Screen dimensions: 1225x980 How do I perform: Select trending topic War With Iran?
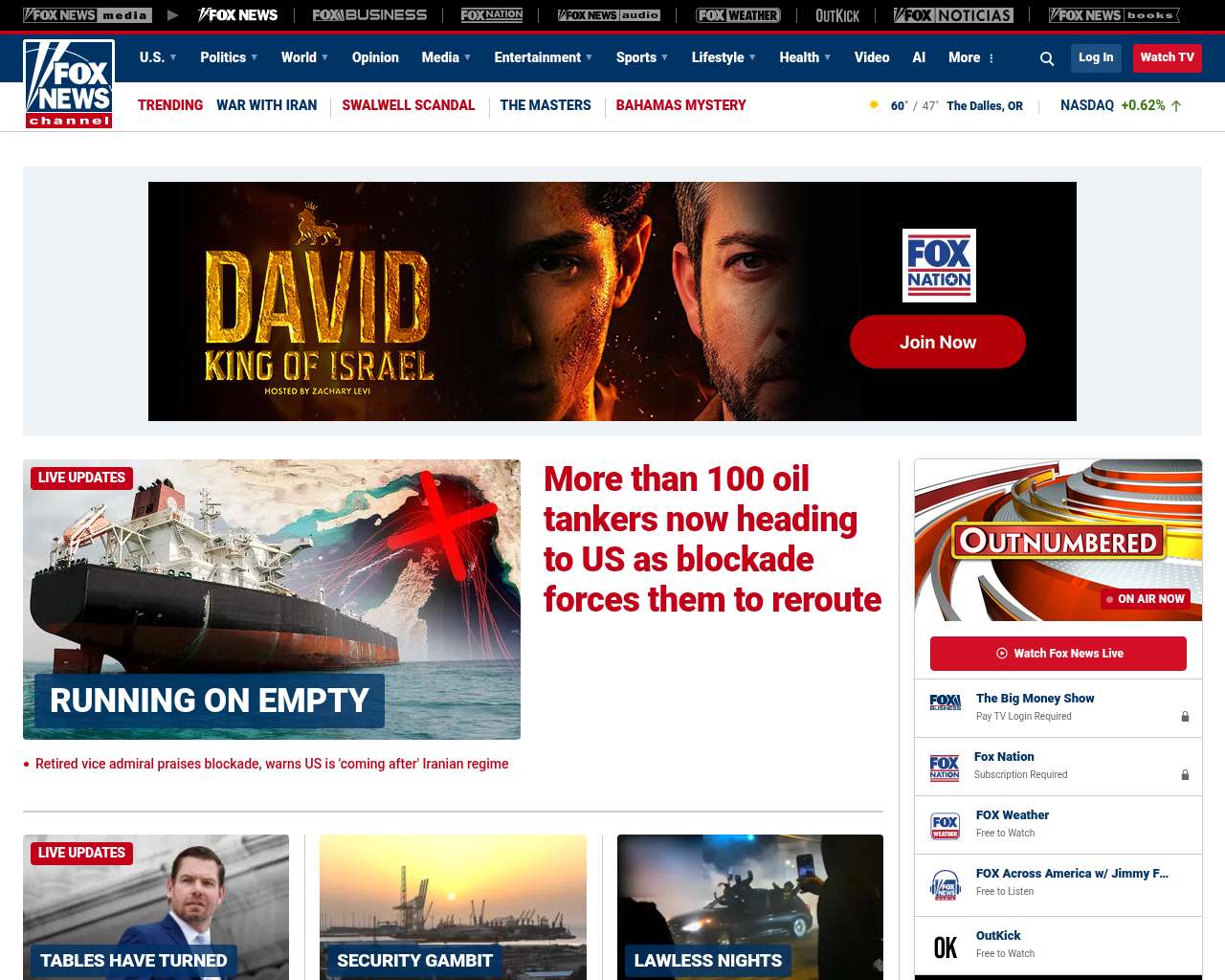[266, 105]
